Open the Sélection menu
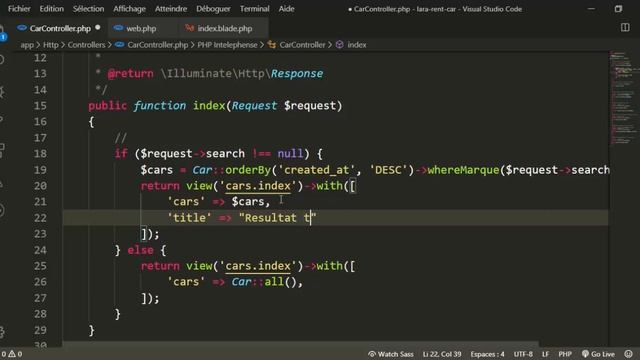Screen dimensions: 640x360 (88, 9)
